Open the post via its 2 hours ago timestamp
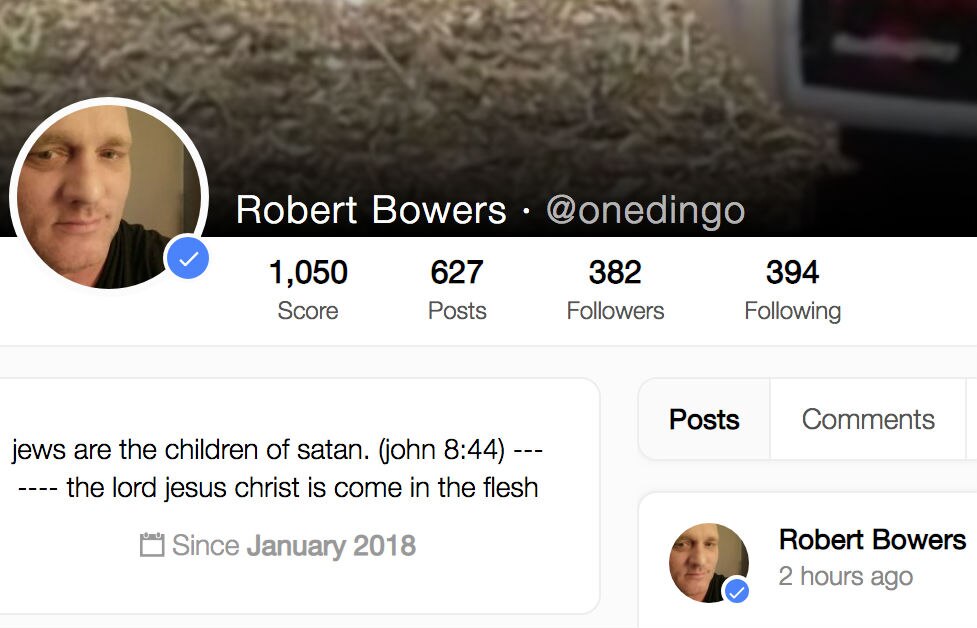 [x=846, y=576]
